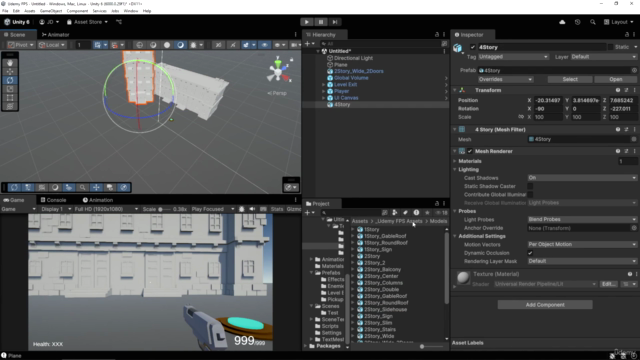The image size is (640, 360).
Task: Click the global search magnifier icon
Action: pos(592,22)
